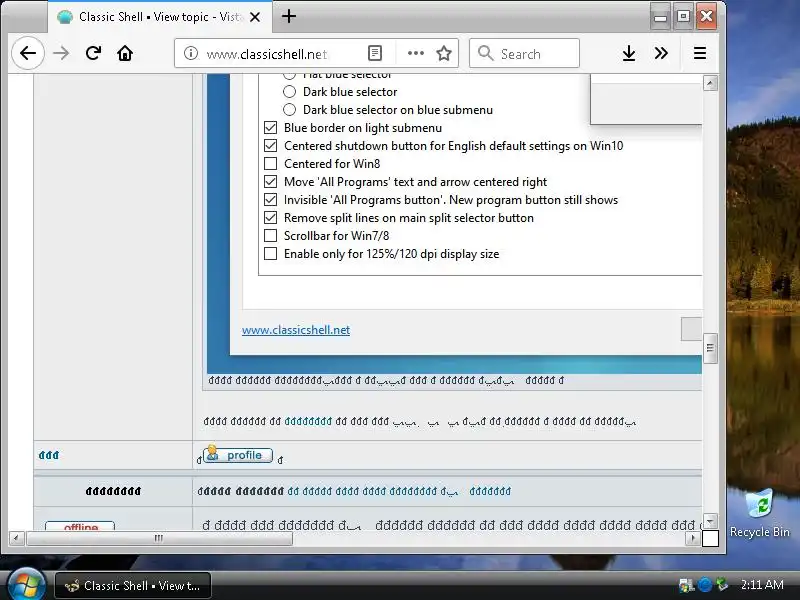Screen dimensions: 800x600
Task: Click horizontal scrollbar right arrow
Action: click(692, 538)
